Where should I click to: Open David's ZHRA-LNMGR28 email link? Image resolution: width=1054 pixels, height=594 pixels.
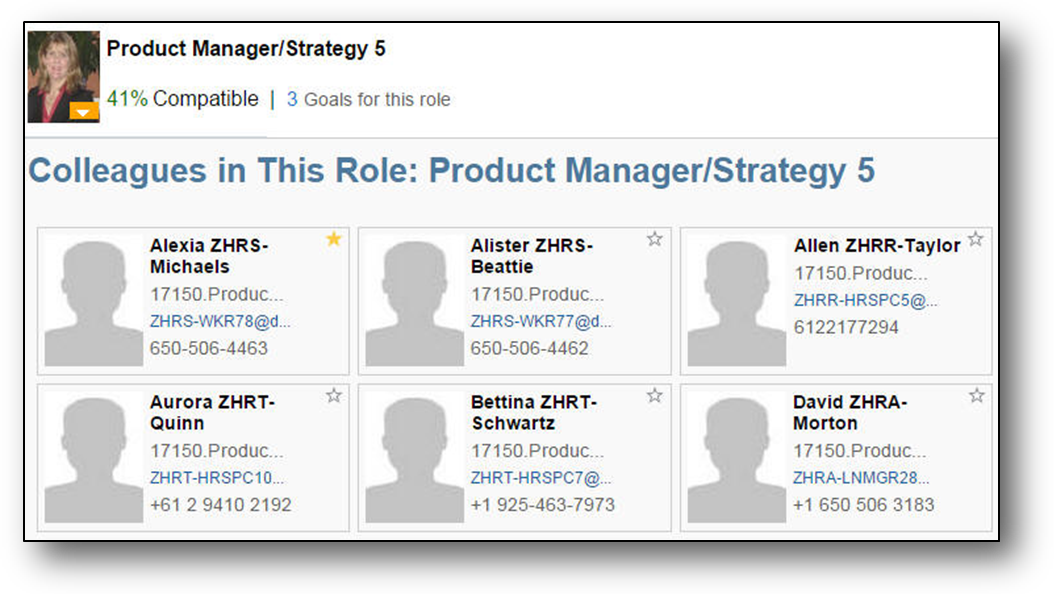point(861,478)
